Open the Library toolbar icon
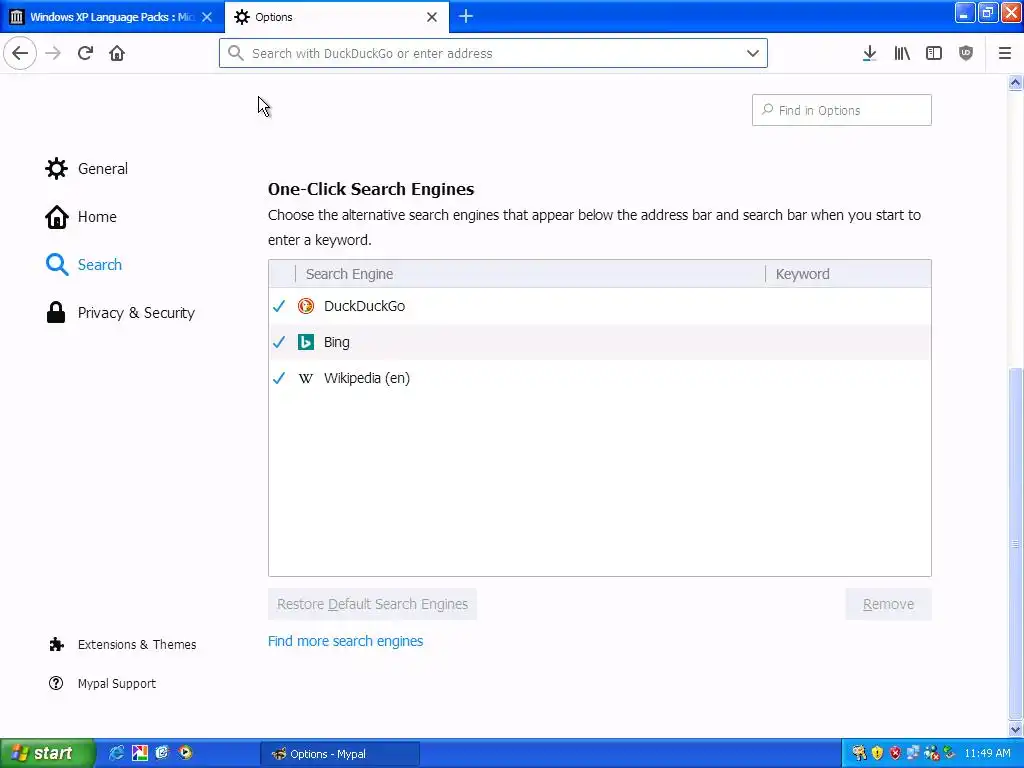The width and height of the screenshot is (1024, 768). click(902, 53)
